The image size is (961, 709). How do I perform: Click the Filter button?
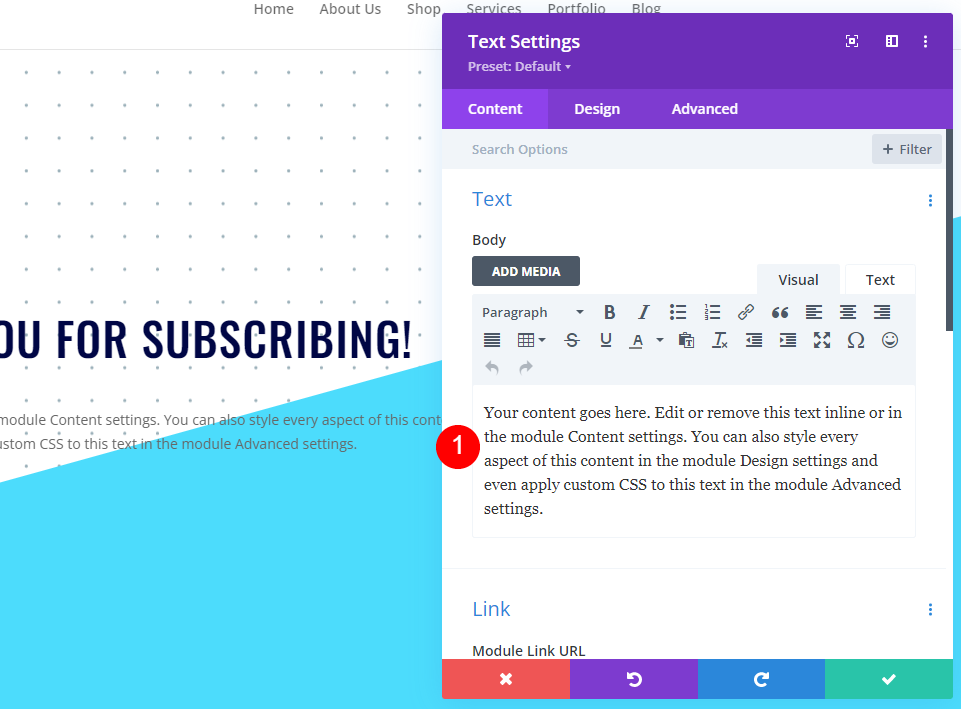(906, 150)
